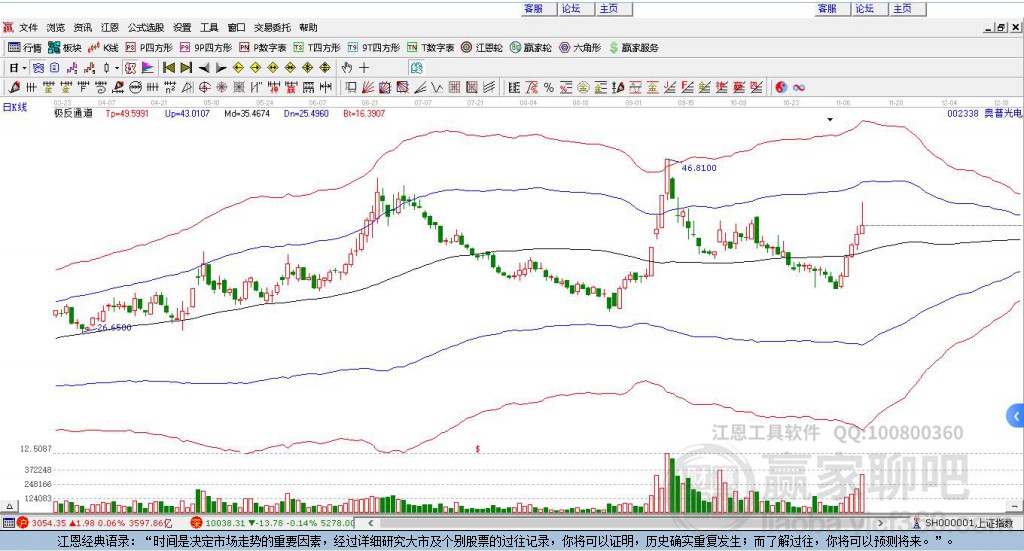The width and height of the screenshot is (1024, 551).
Task: Open the 公式选股 menu
Action: (146, 27)
